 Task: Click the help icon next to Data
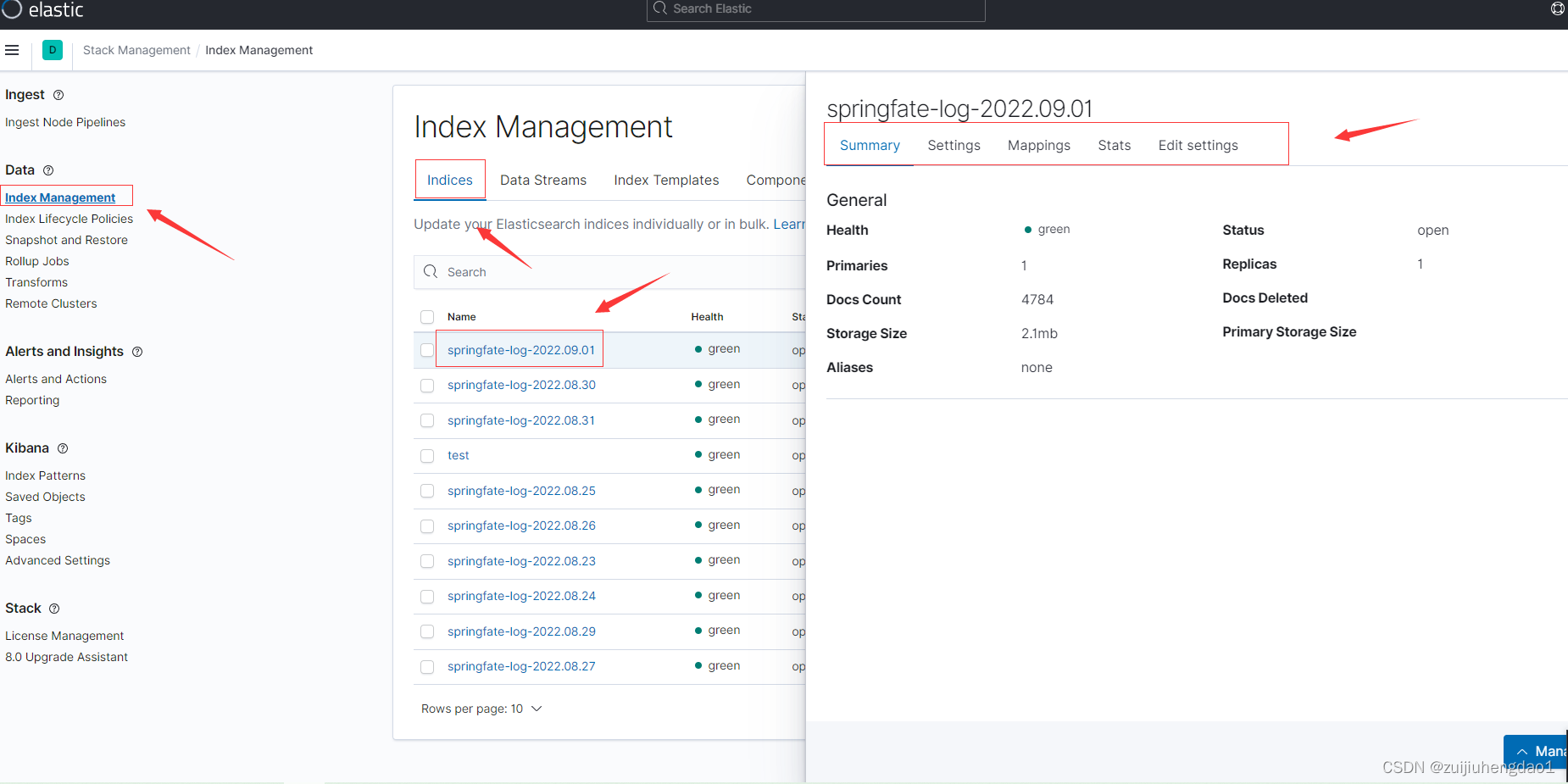tap(48, 170)
